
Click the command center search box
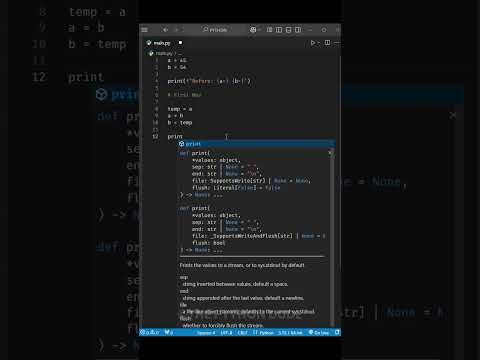tap(215, 30)
